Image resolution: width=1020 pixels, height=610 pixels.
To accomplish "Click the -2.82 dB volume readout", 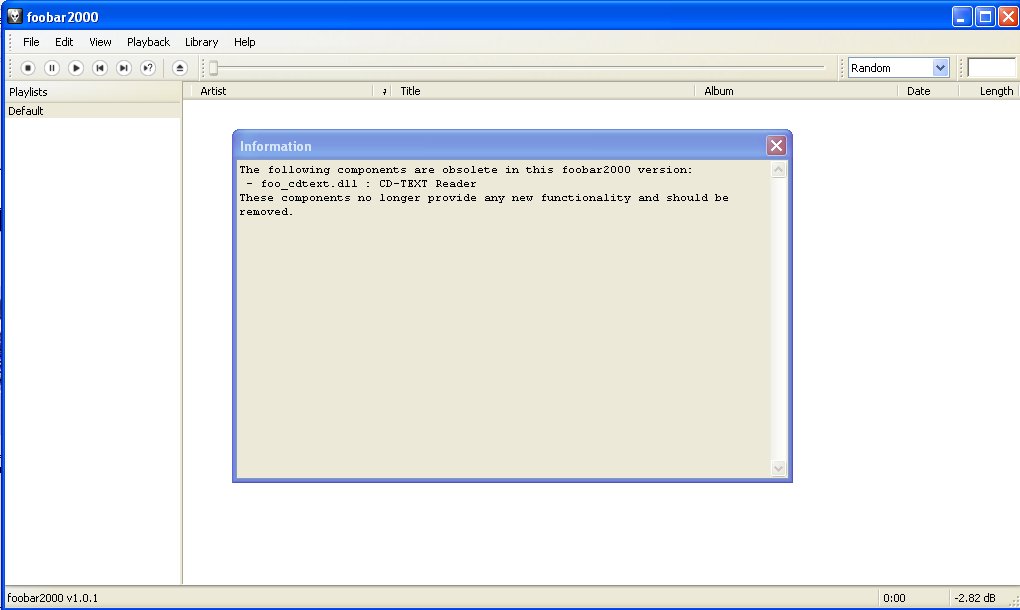I will [974, 598].
